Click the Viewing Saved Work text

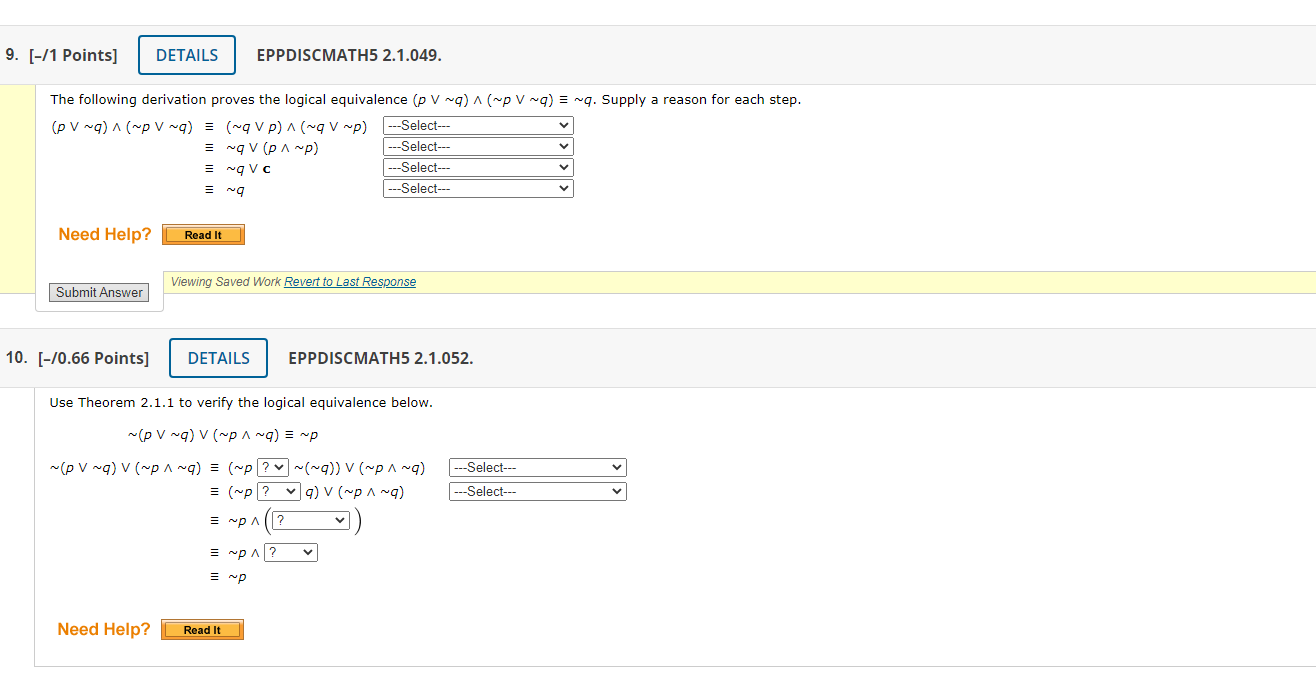point(226,282)
